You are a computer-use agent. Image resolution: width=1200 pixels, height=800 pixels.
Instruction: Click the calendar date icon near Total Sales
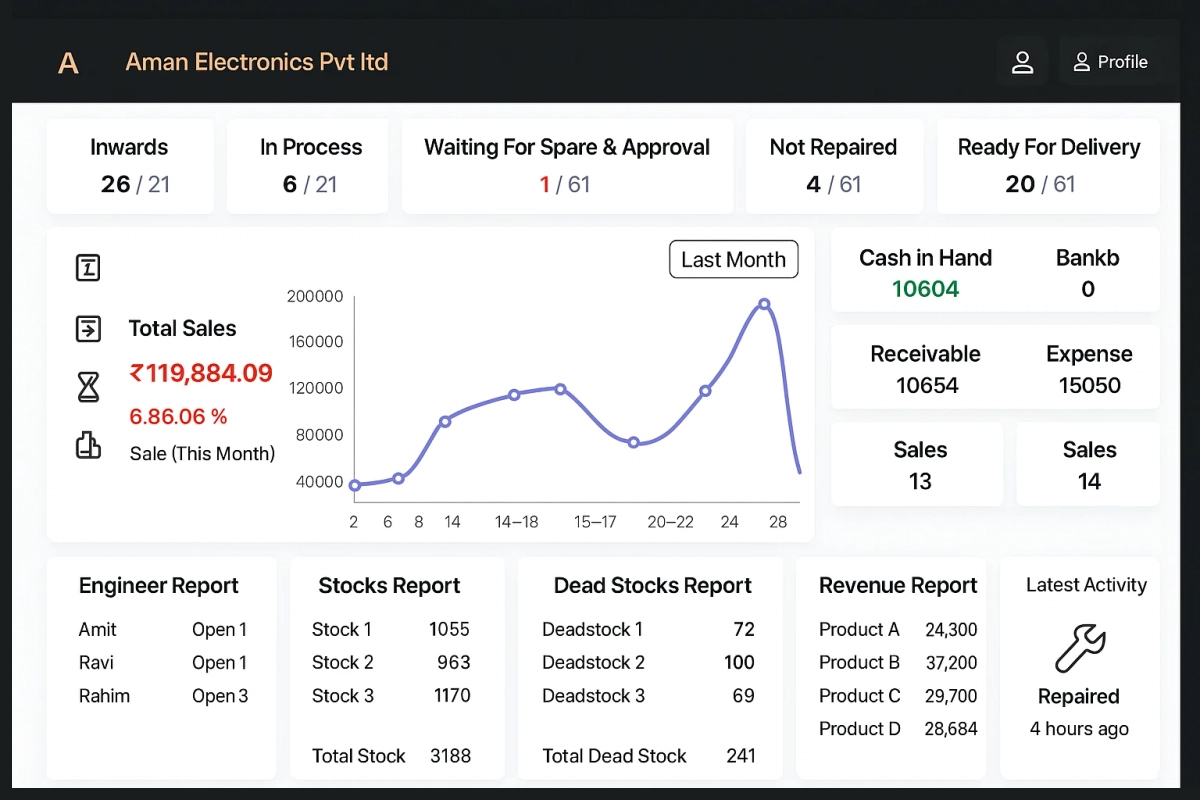[88, 267]
